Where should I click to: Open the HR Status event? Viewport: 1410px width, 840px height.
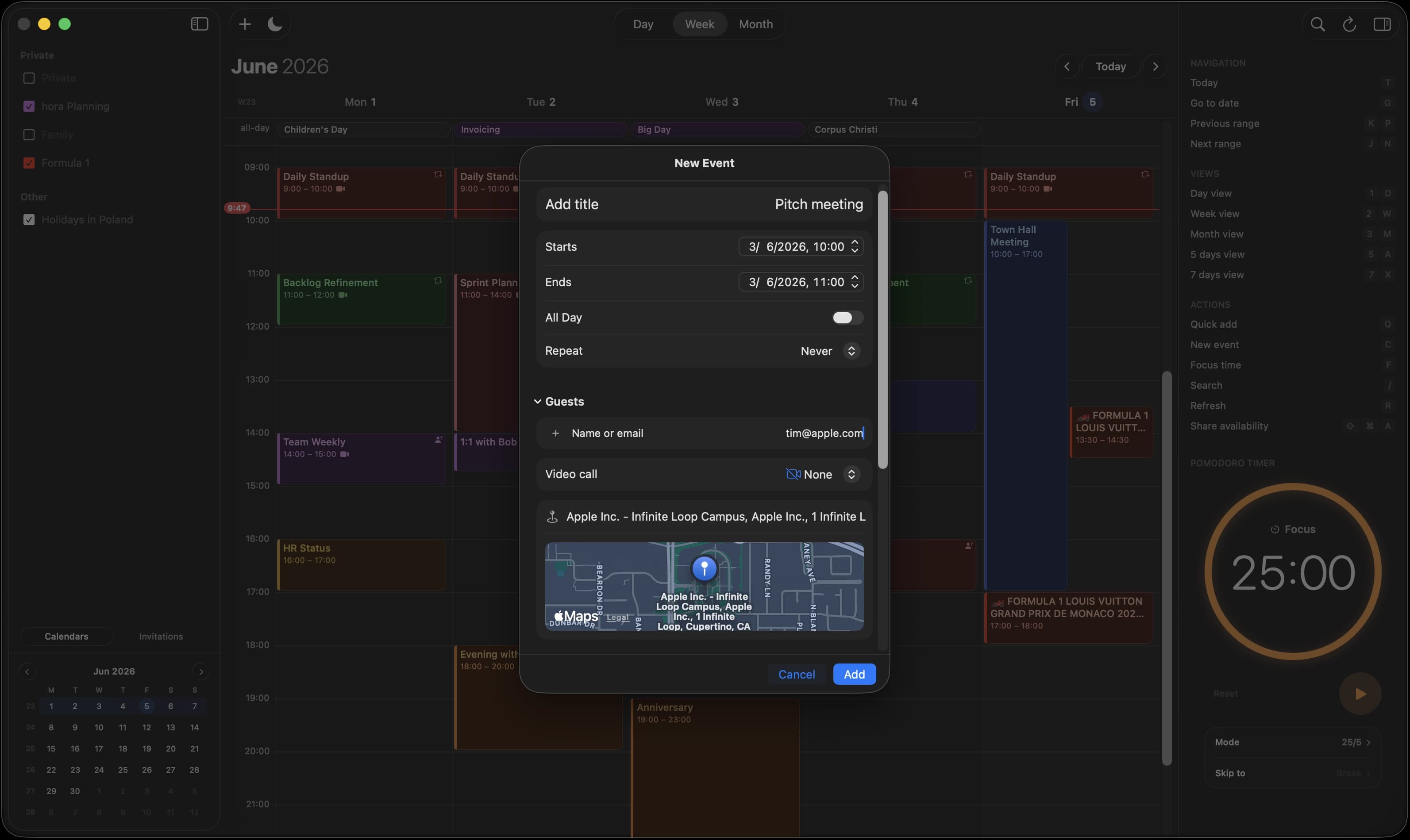(x=362, y=565)
